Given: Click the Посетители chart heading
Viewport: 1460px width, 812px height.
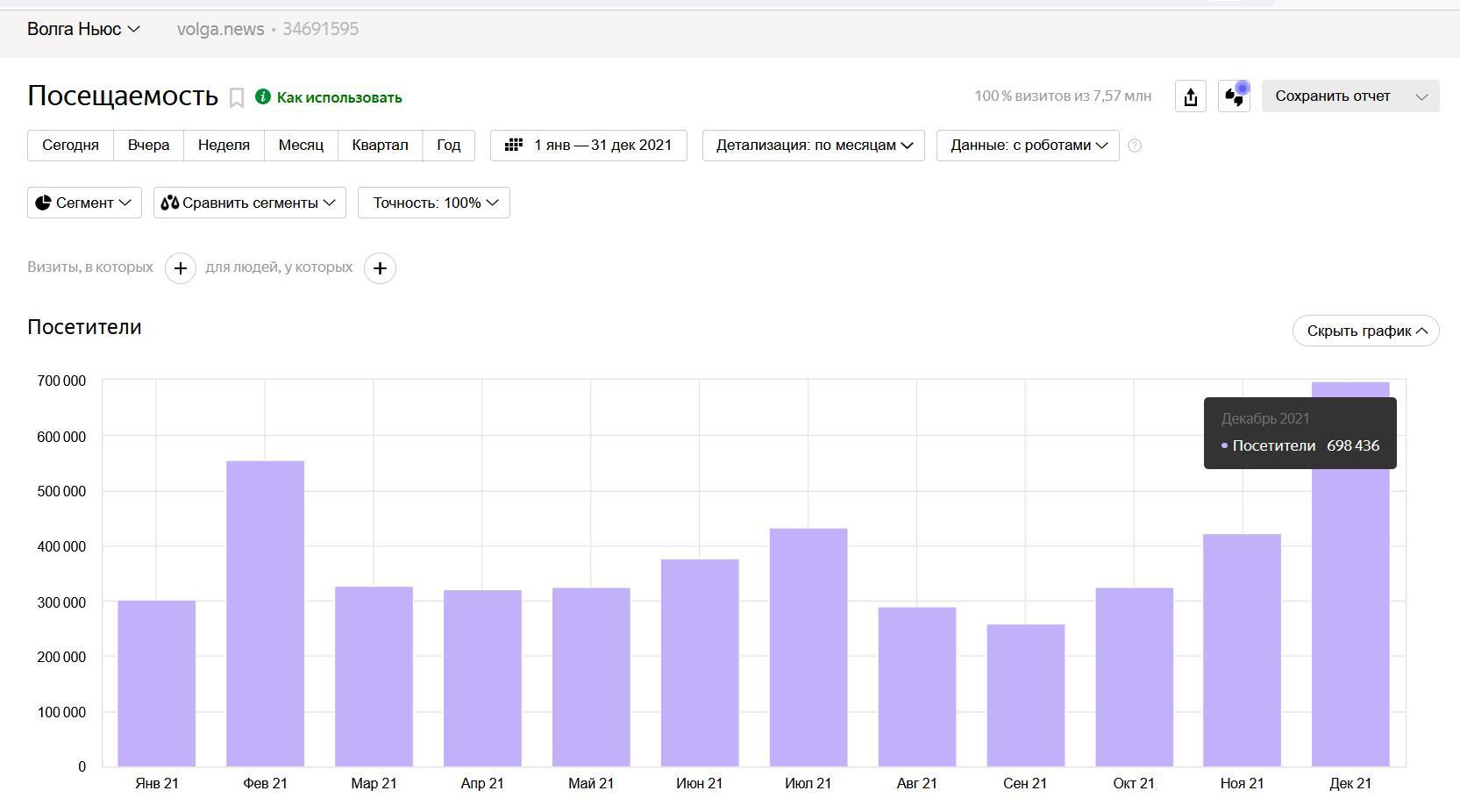Looking at the screenshot, I should point(84,327).
